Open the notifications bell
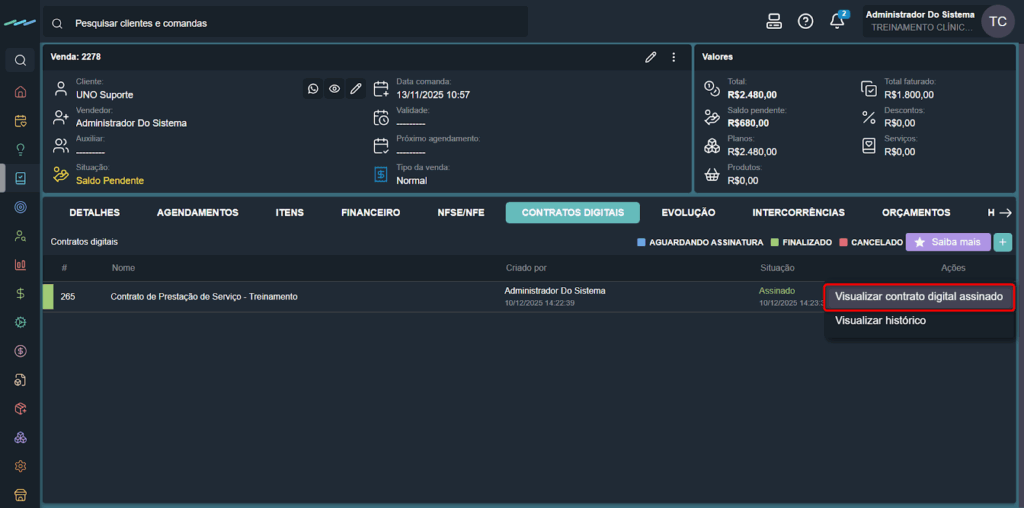 click(837, 21)
